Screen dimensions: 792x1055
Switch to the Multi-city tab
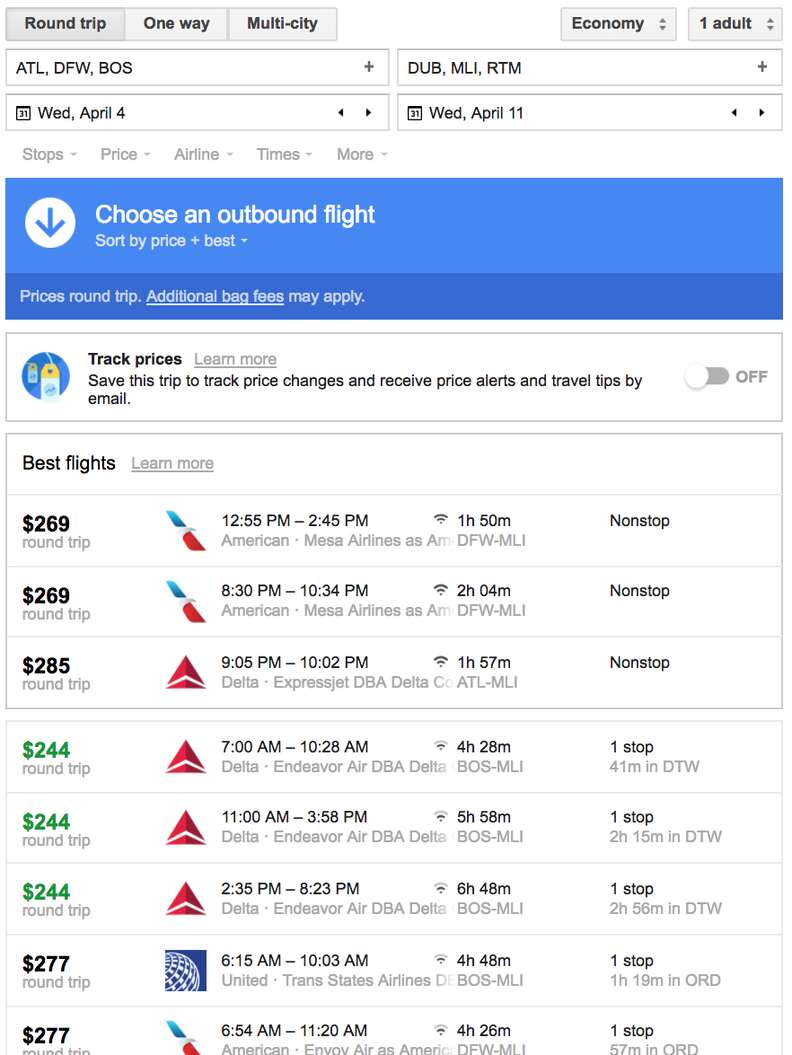[282, 23]
